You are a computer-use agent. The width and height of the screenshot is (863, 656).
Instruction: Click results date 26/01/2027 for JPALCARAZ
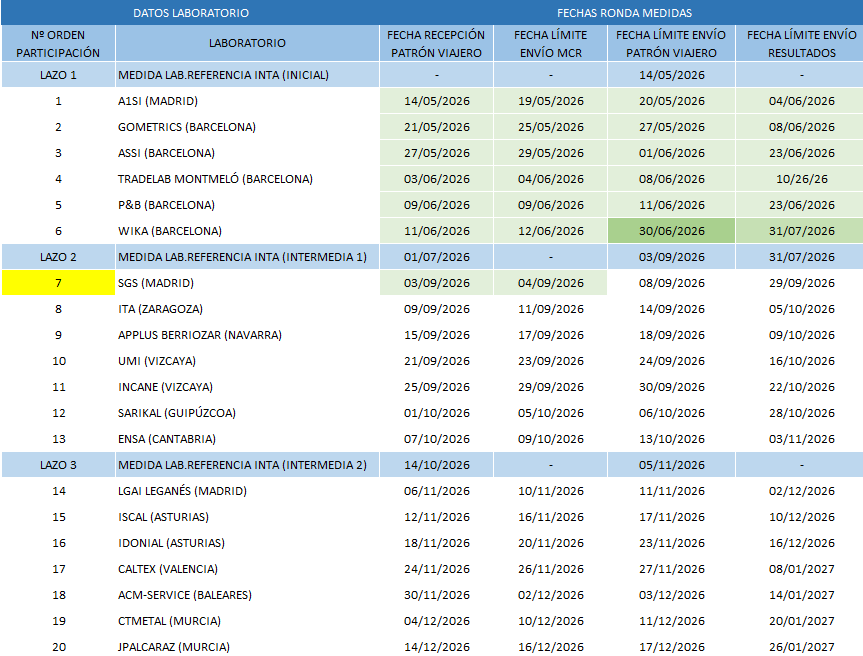[801, 647]
